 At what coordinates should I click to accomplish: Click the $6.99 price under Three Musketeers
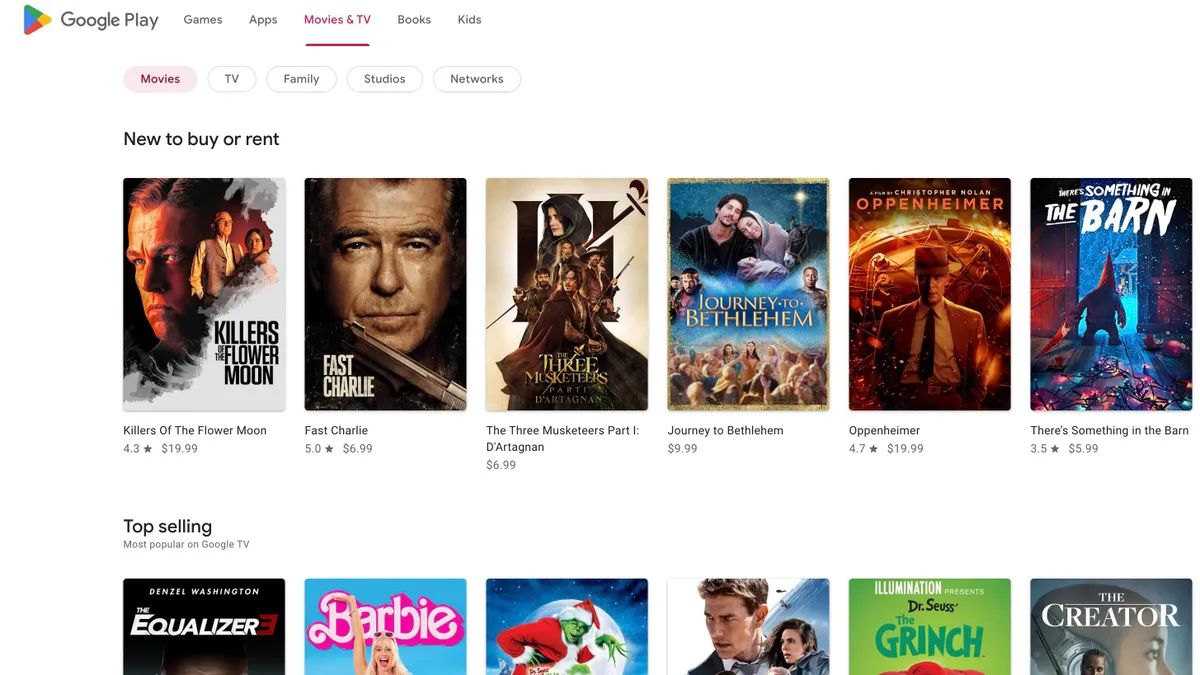pyautogui.click(x=501, y=466)
